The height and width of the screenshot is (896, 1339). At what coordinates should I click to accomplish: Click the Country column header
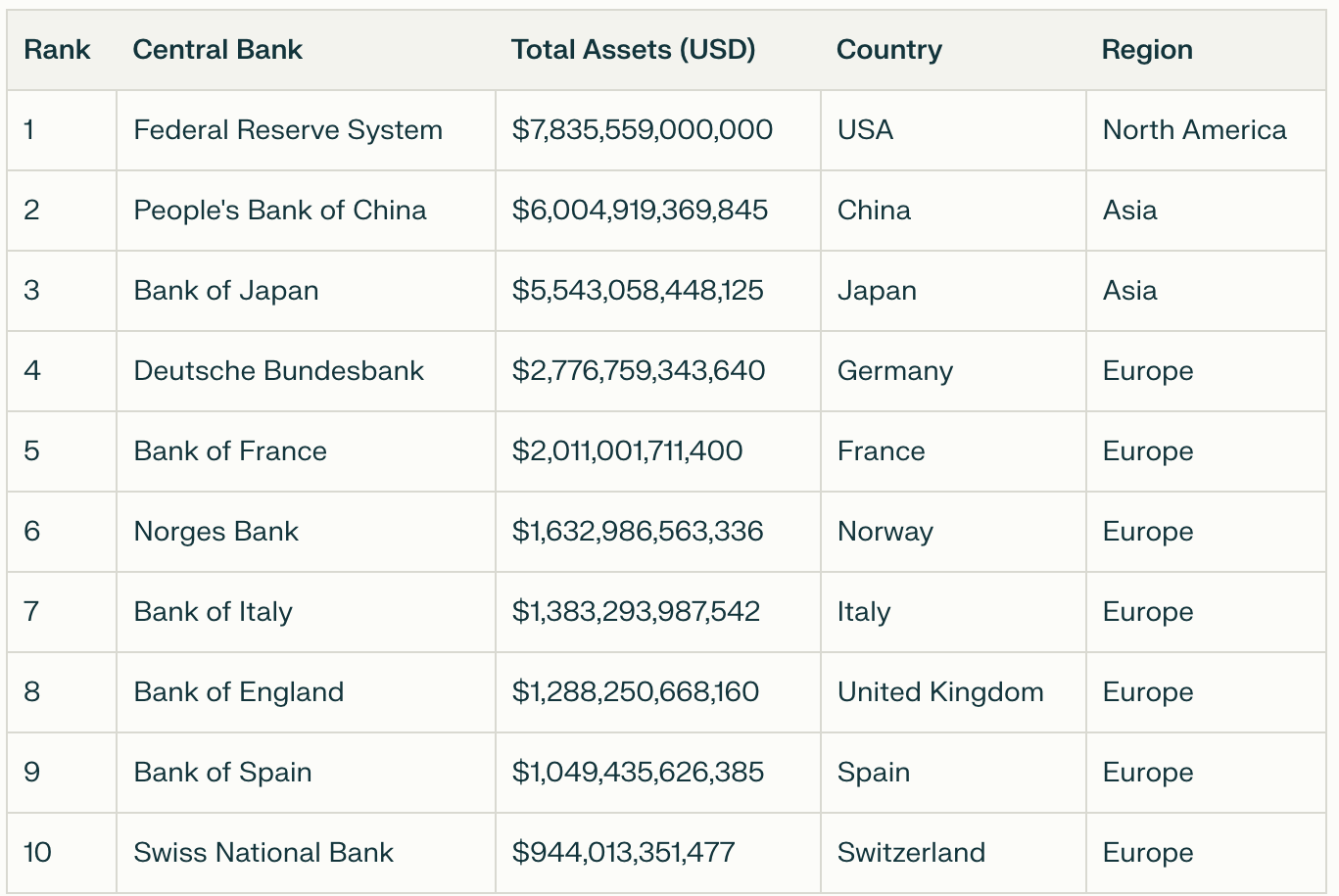888,50
